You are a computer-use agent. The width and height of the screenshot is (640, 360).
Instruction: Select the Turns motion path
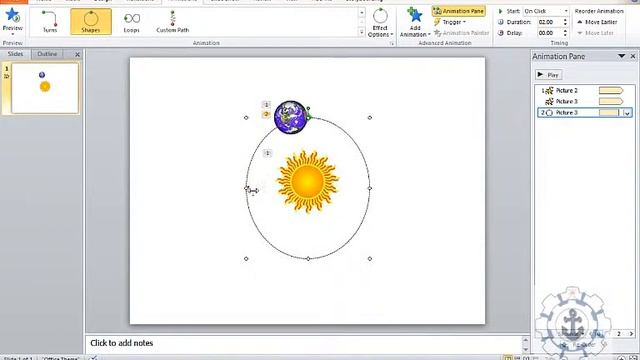(x=50, y=22)
